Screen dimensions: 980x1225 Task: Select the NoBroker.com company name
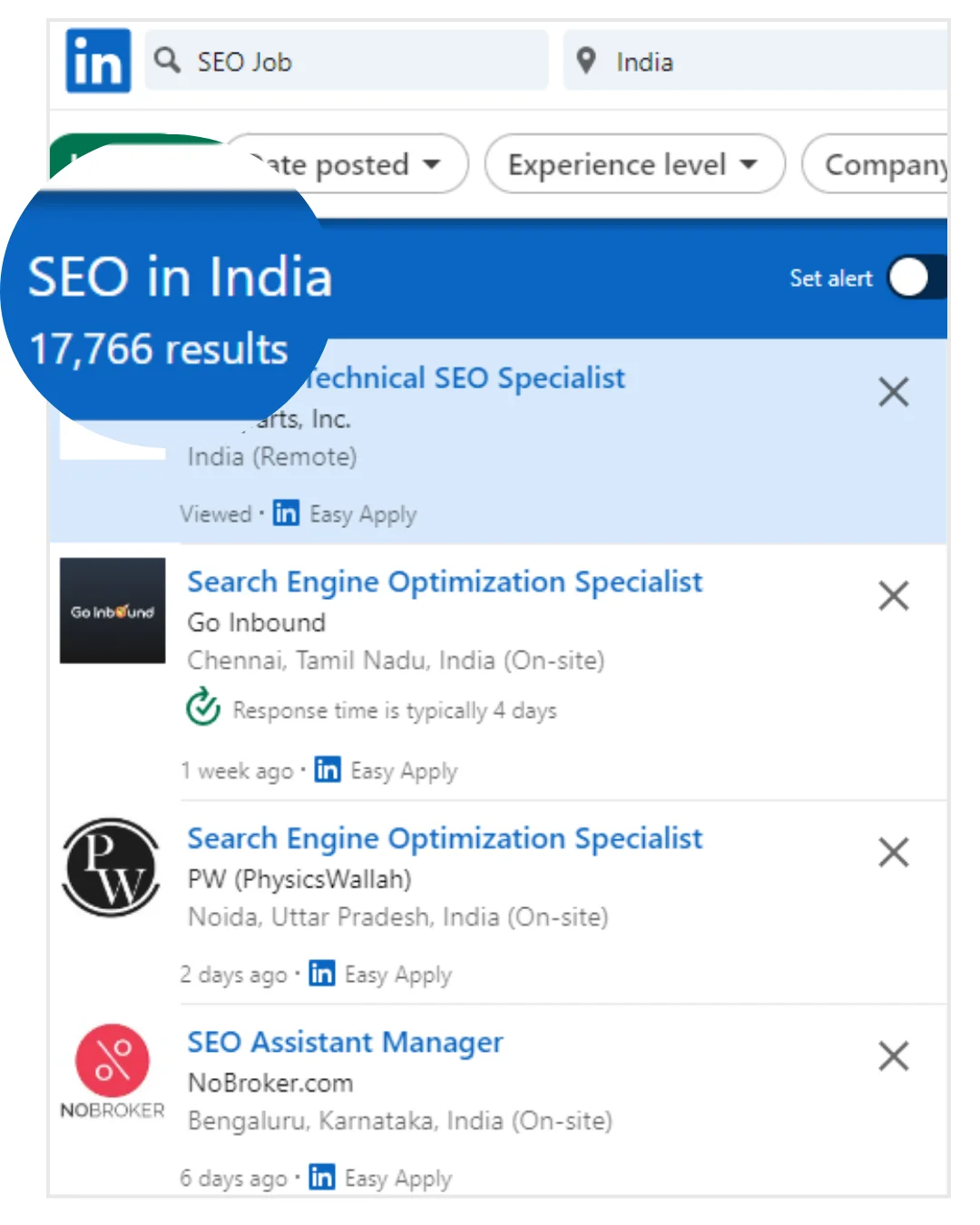click(x=270, y=1083)
